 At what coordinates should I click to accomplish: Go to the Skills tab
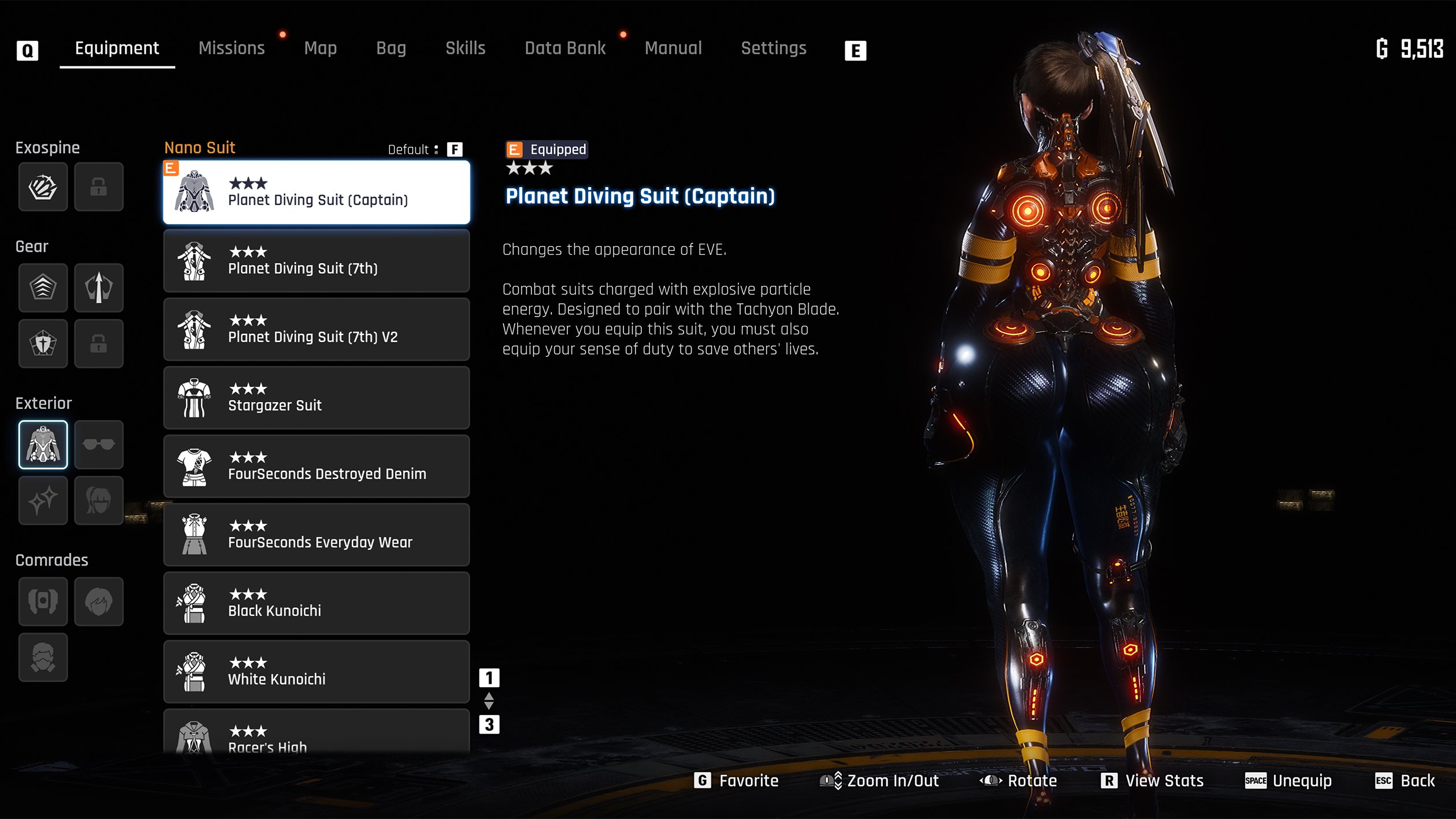pyautogui.click(x=465, y=49)
